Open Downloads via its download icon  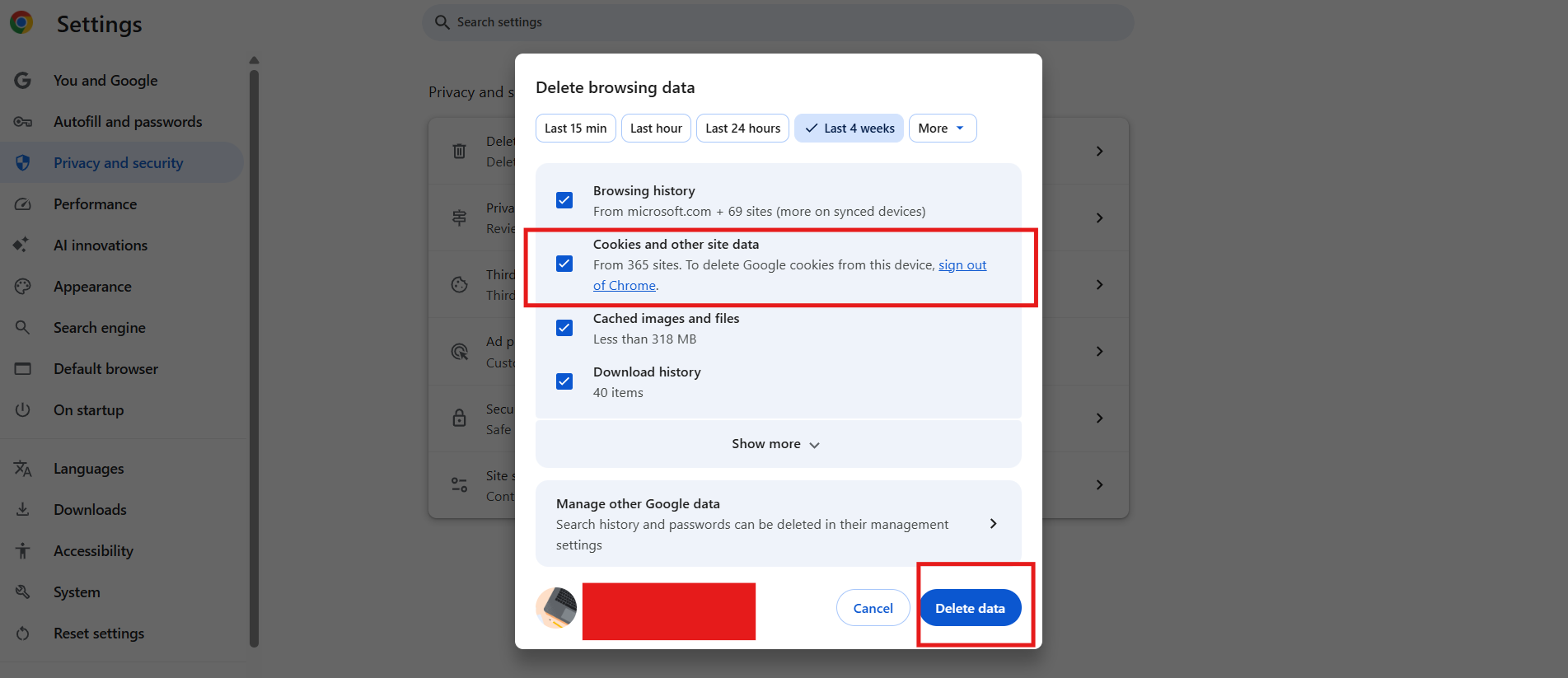point(23,510)
